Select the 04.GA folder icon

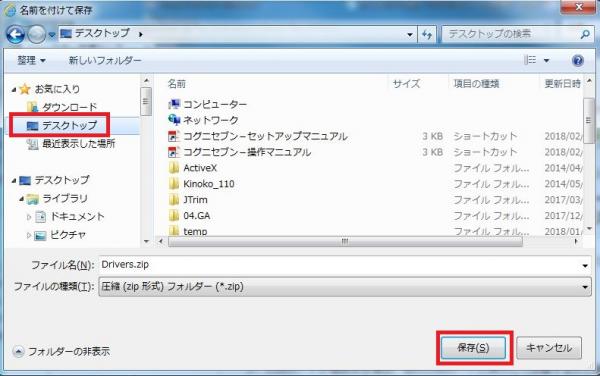tap(174, 216)
